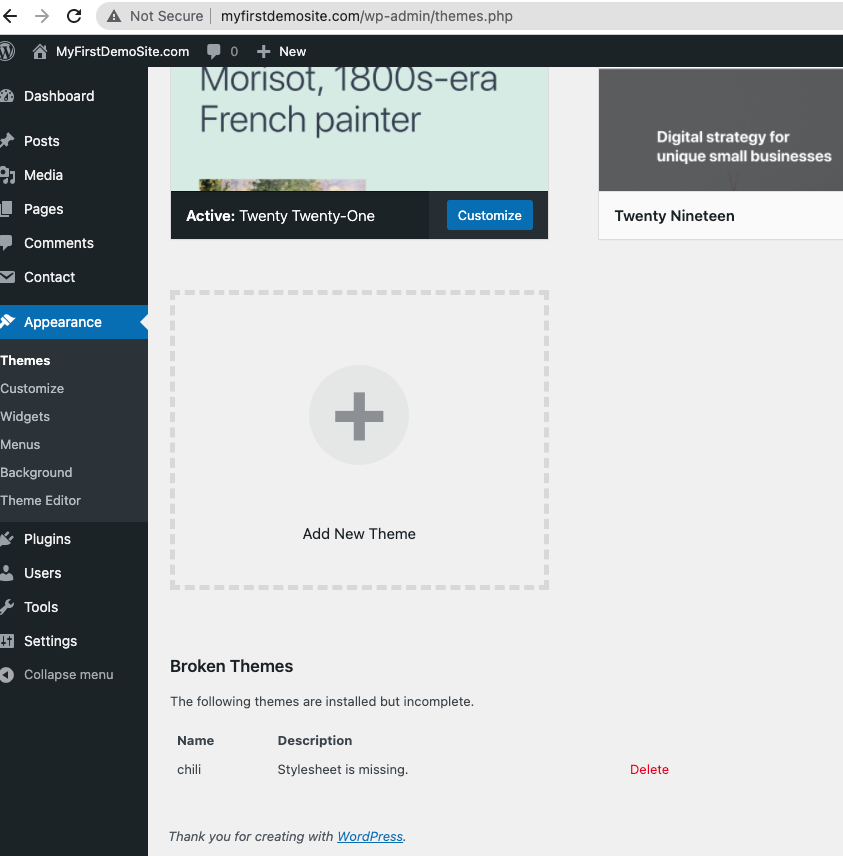Click the Tools wrench icon
Image resolution: width=843 pixels, height=856 pixels.
[7, 607]
